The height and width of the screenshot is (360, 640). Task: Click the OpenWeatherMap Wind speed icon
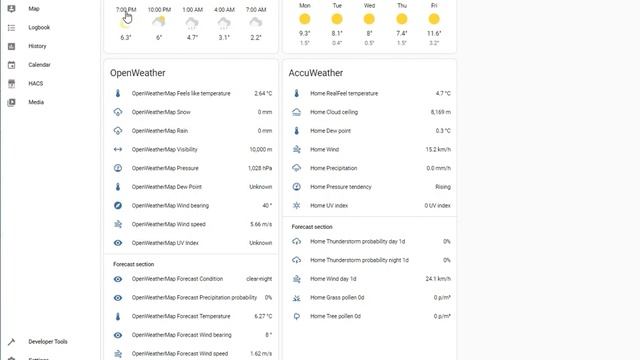coord(118,224)
